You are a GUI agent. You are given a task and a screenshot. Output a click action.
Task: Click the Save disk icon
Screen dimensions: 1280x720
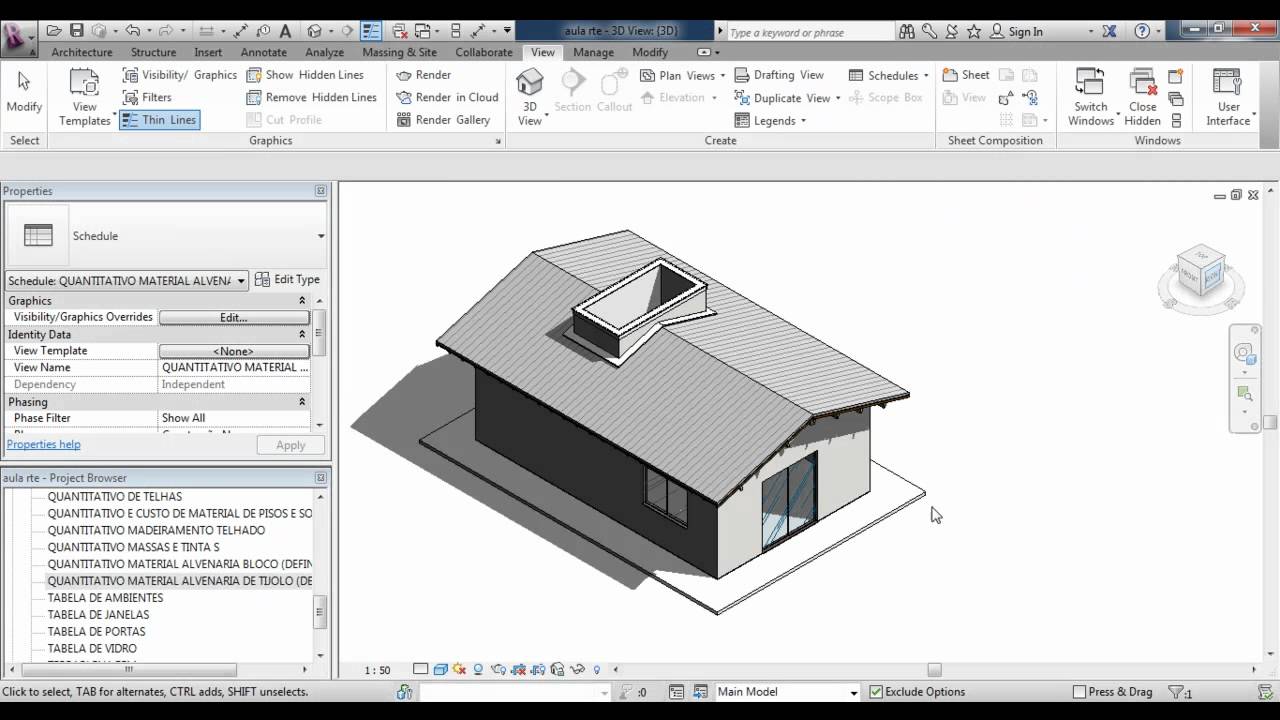(x=76, y=31)
